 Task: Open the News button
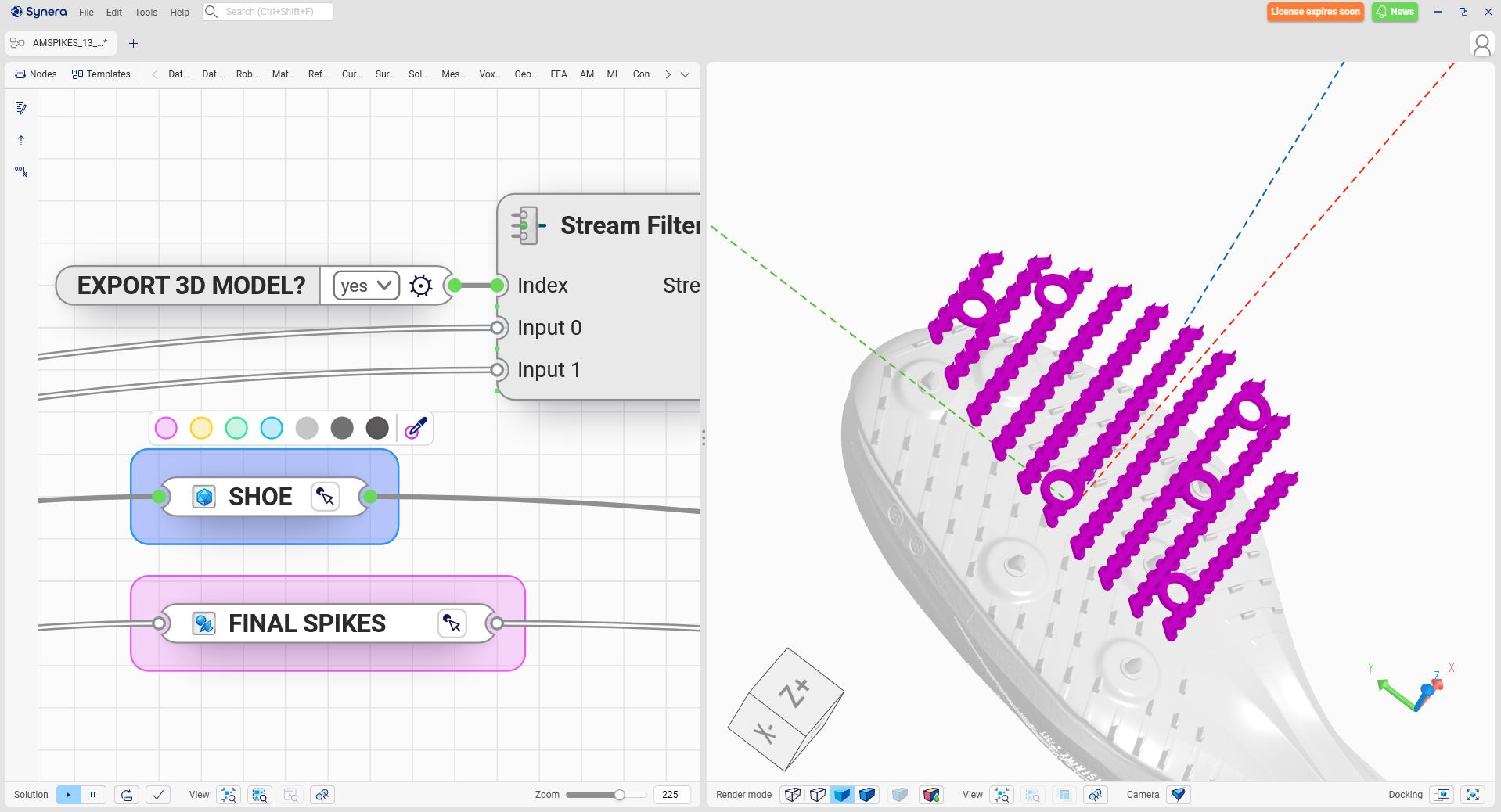[x=1395, y=12]
